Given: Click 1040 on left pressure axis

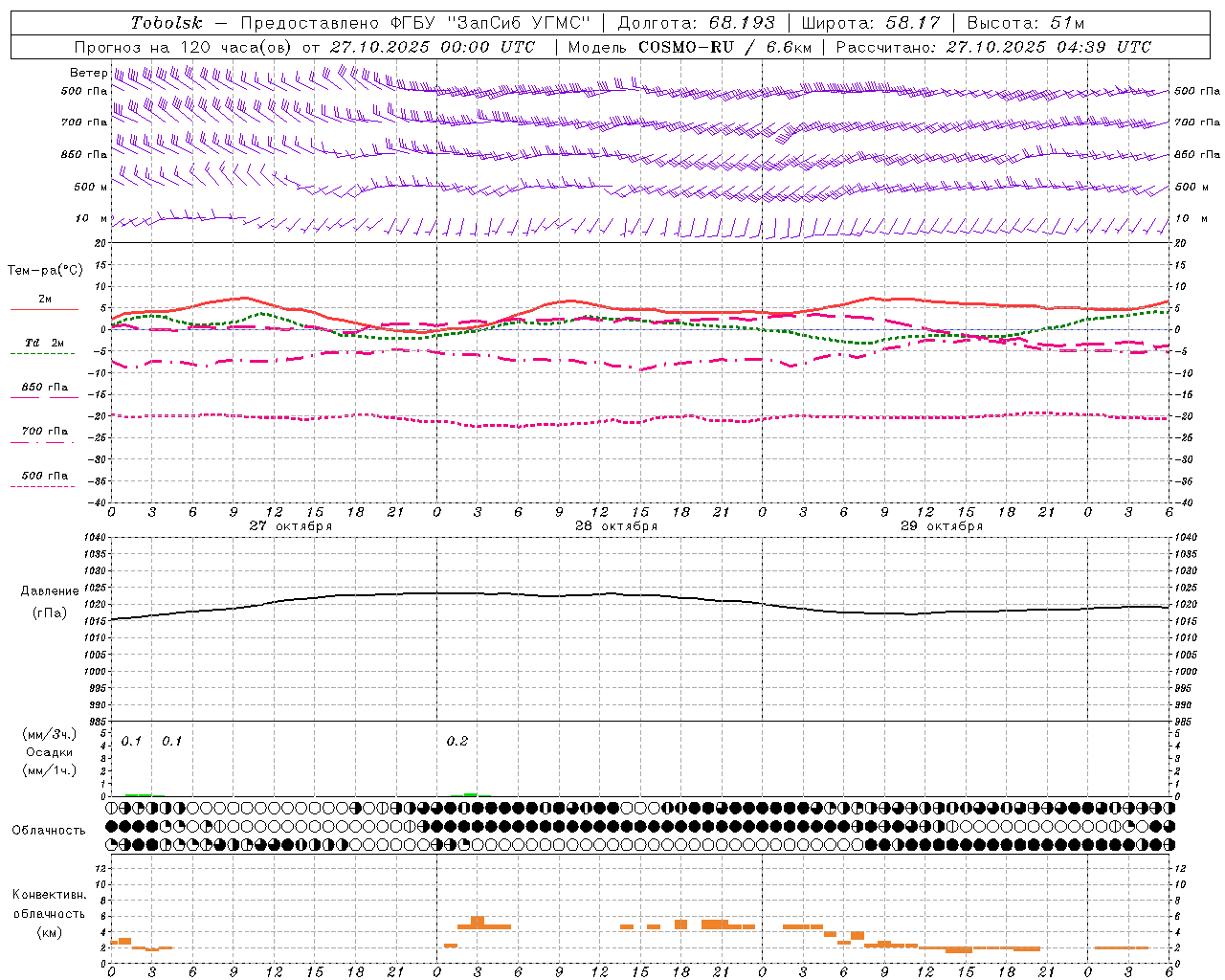Looking at the screenshot, I should tap(96, 538).
